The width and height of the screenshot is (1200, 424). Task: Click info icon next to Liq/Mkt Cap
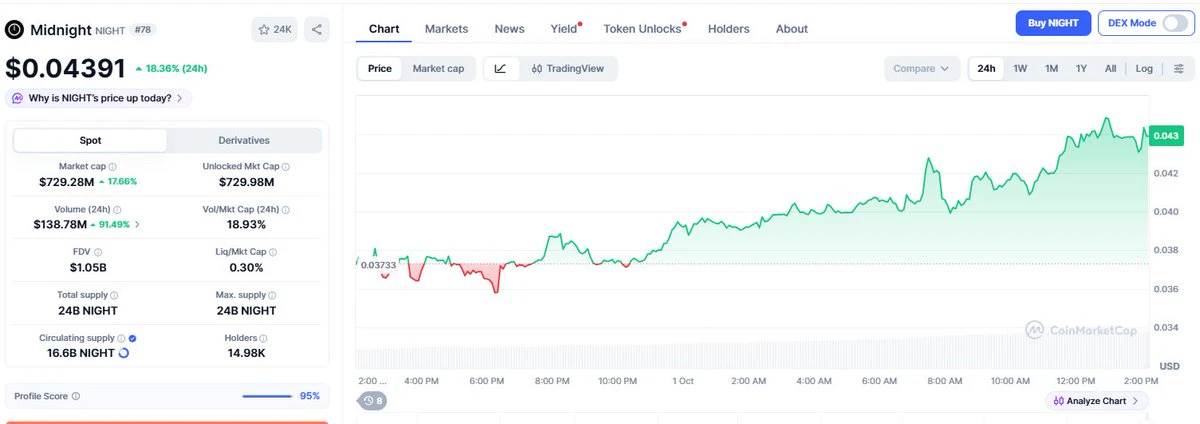coord(274,253)
